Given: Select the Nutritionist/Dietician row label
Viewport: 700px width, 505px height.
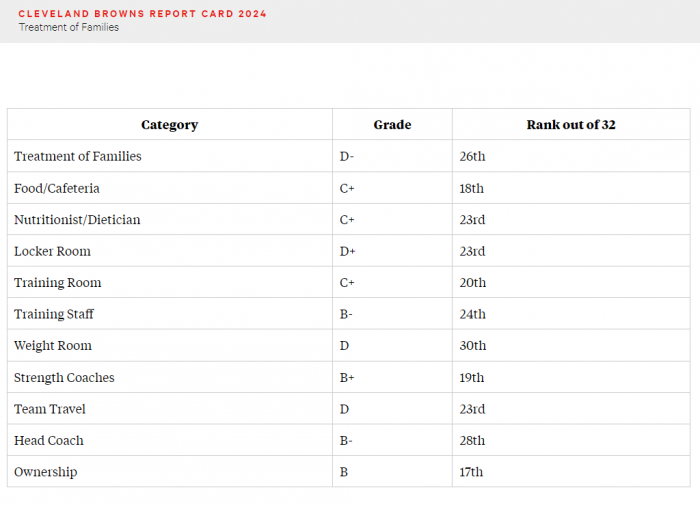Looking at the screenshot, I should coord(77,220).
